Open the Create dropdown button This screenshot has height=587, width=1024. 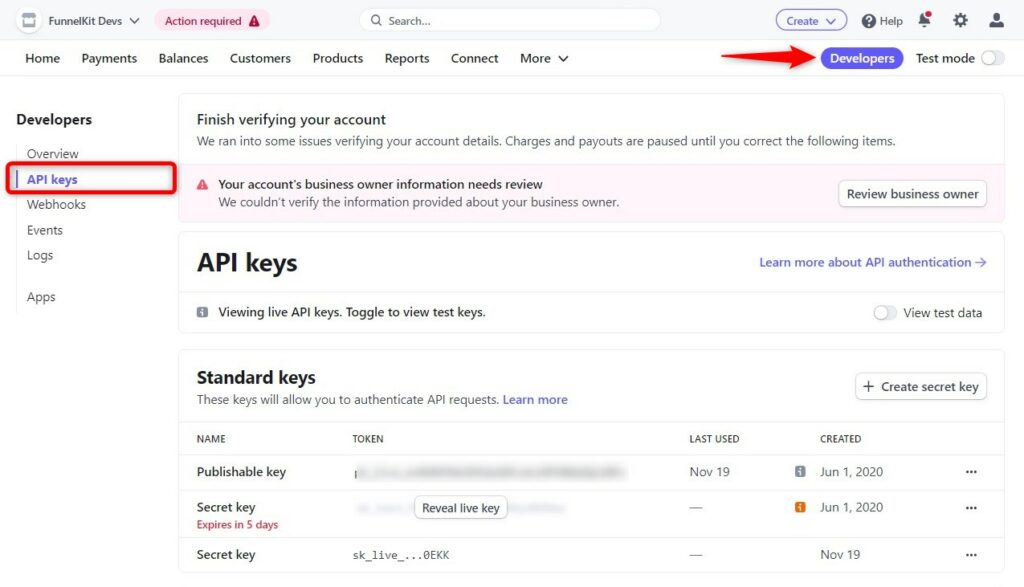click(811, 20)
